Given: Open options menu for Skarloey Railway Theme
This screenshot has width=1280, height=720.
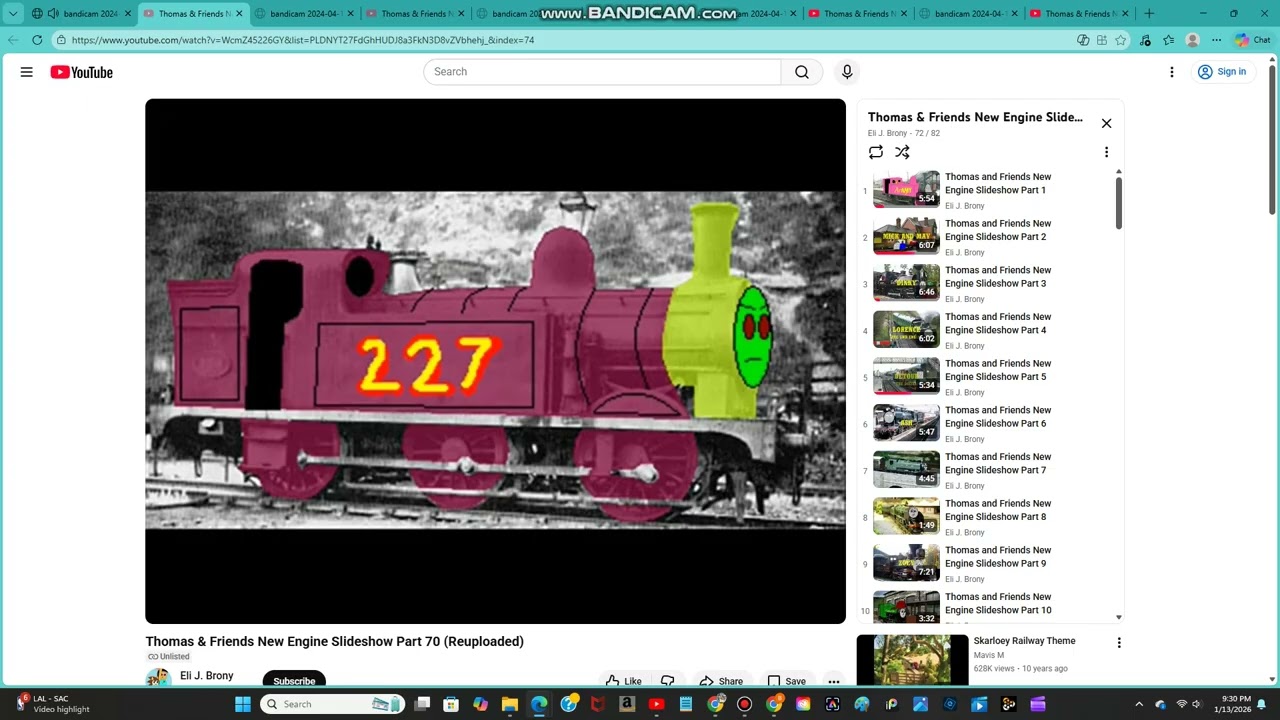Looking at the screenshot, I should (1119, 643).
